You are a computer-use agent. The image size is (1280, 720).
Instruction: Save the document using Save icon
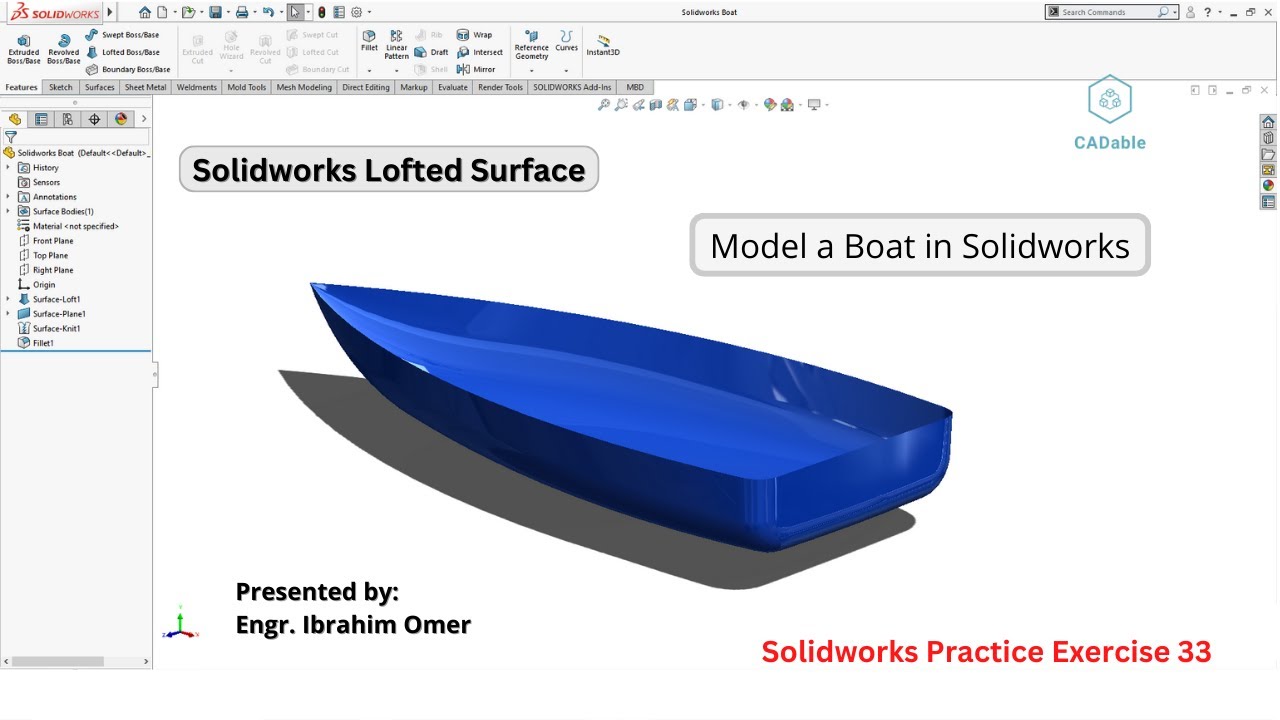click(215, 12)
